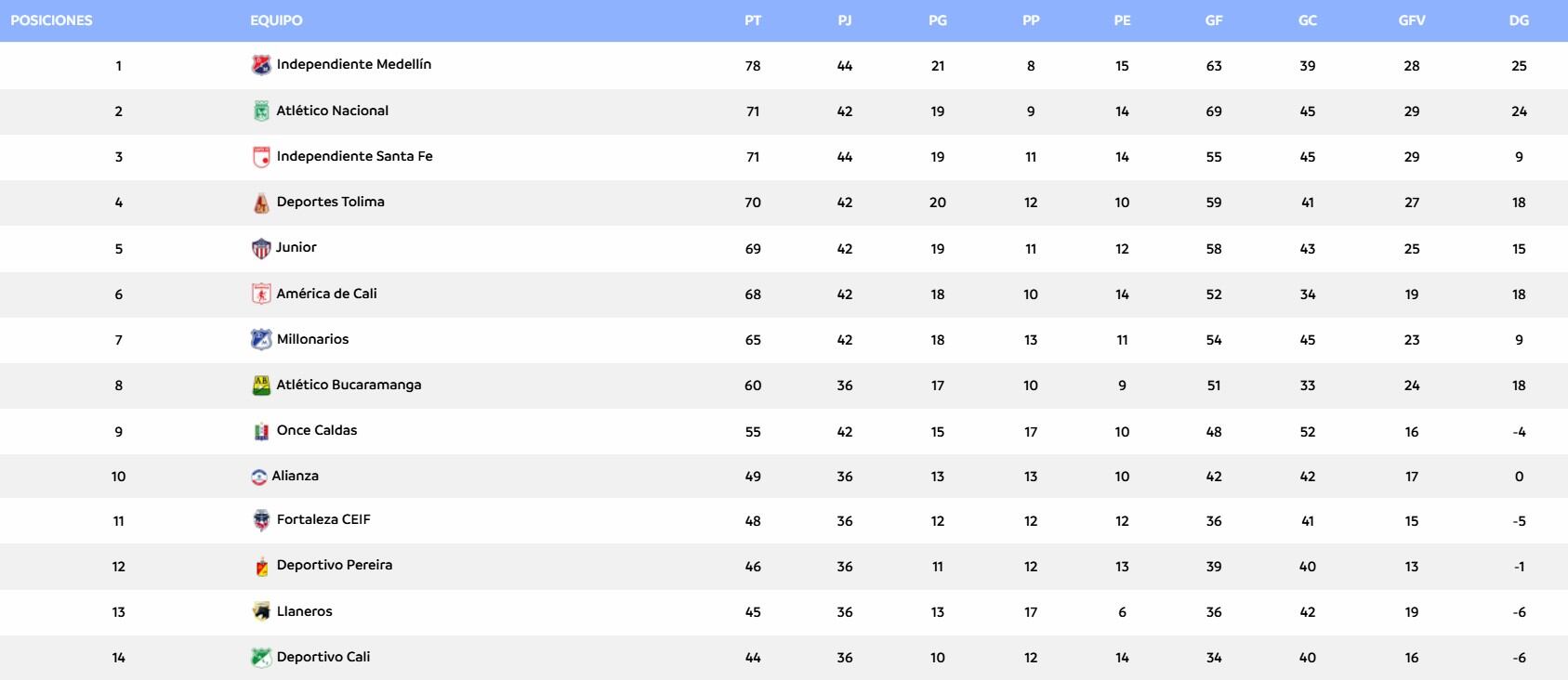This screenshot has width=1568, height=680.
Task: Open the Llaneros team link
Action: coord(304,611)
